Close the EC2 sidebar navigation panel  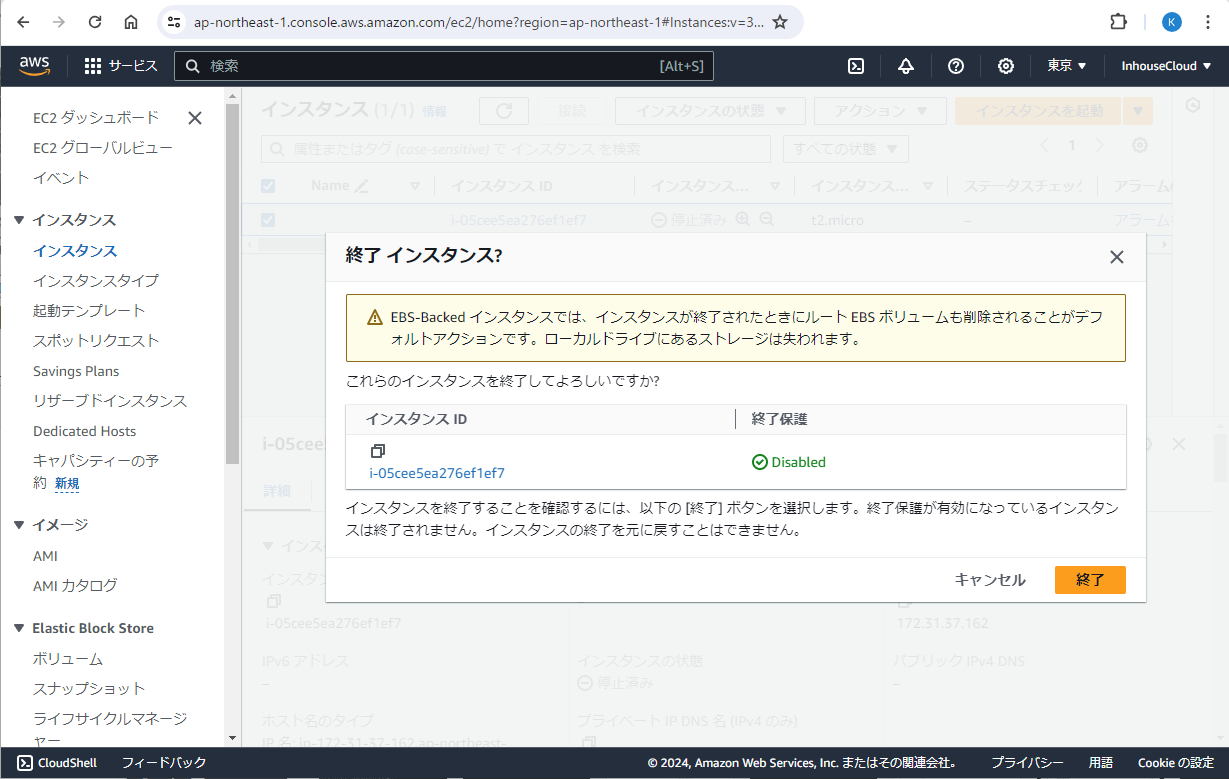pyautogui.click(x=195, y=118)
